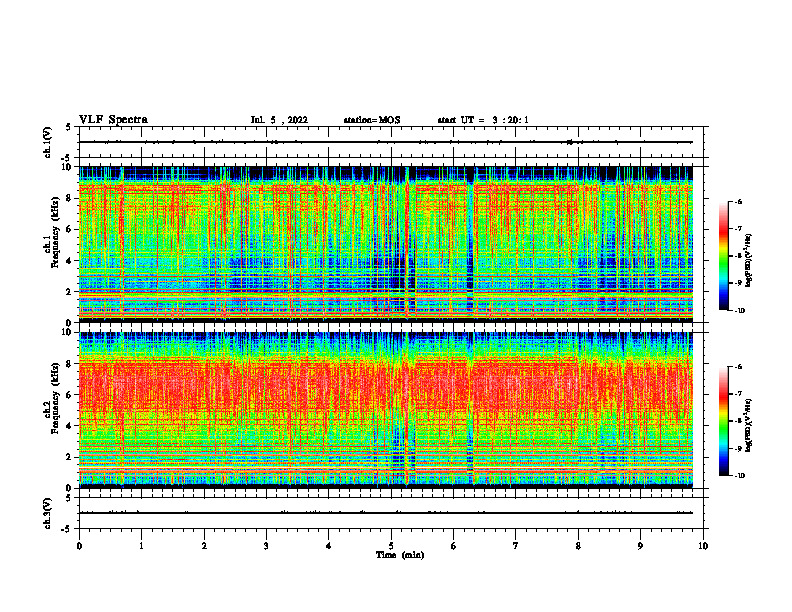The height and width of the screenshot is (612, 792).
Task: Click the ch.2 colorbar "log(PSD)" label
Action: tap(749, 426)
